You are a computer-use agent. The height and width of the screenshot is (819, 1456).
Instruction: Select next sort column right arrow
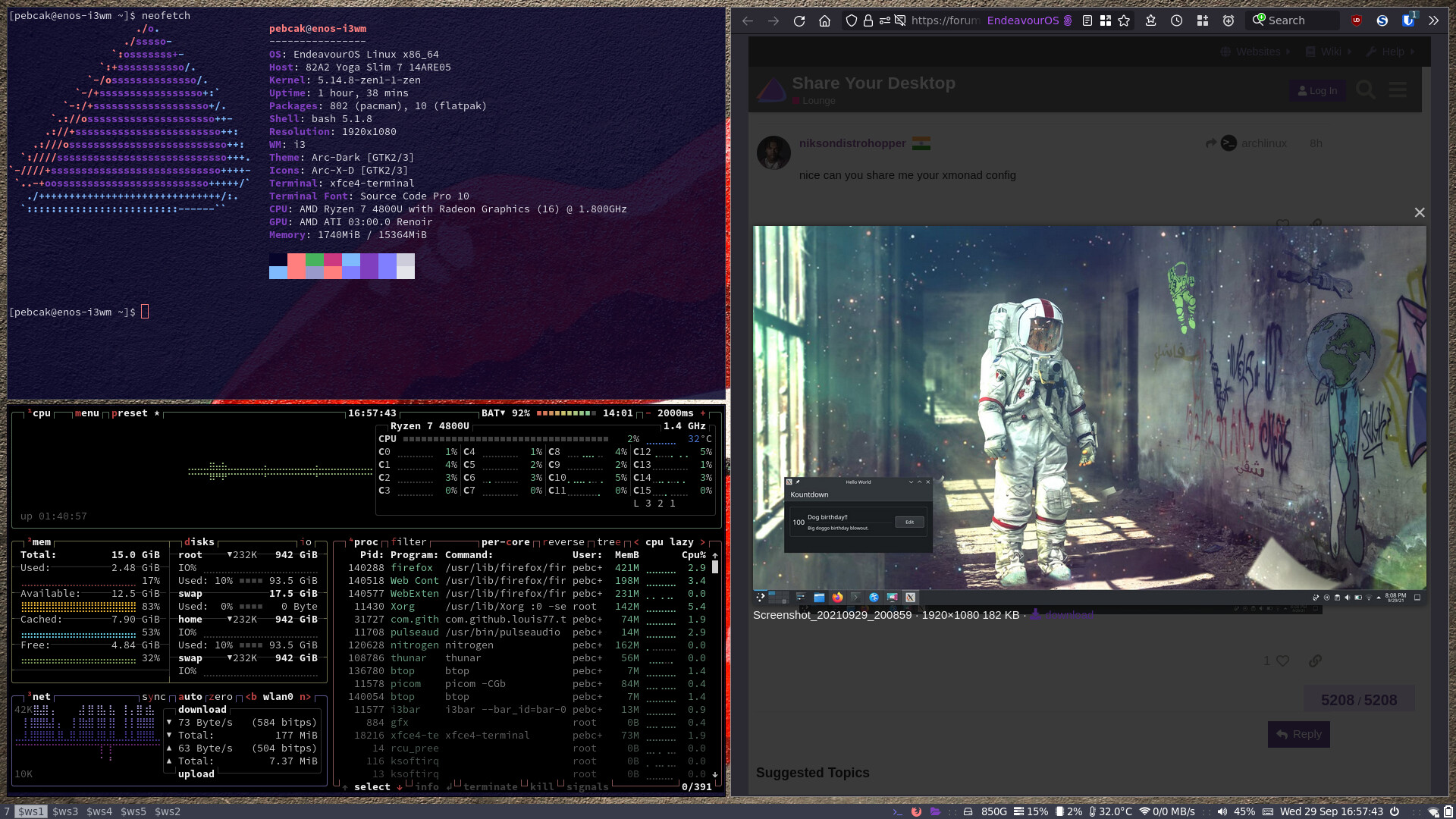click(x=703, y=542)
